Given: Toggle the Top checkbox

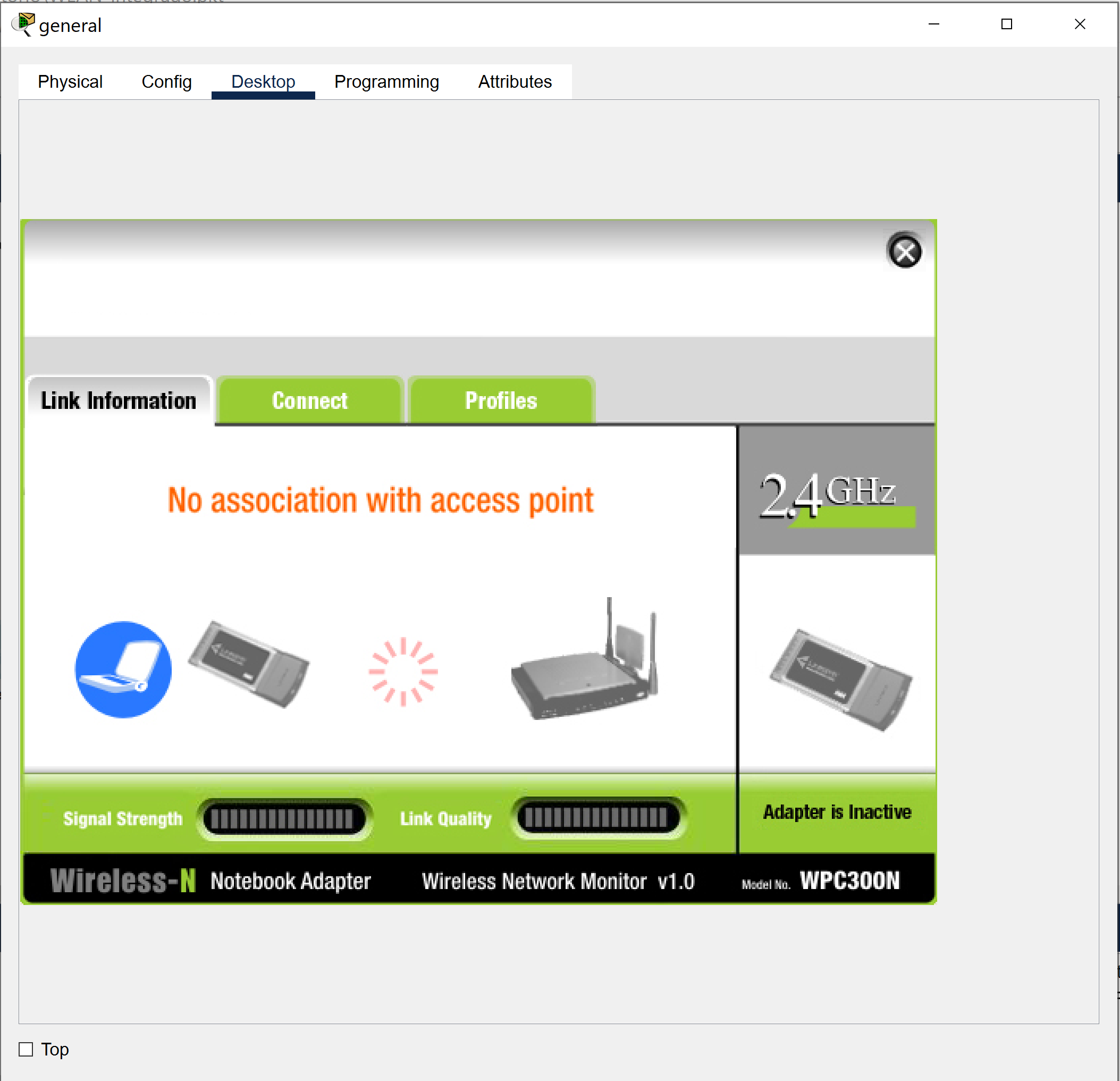Looking at the screenshot, I should tap(26, 1049).
